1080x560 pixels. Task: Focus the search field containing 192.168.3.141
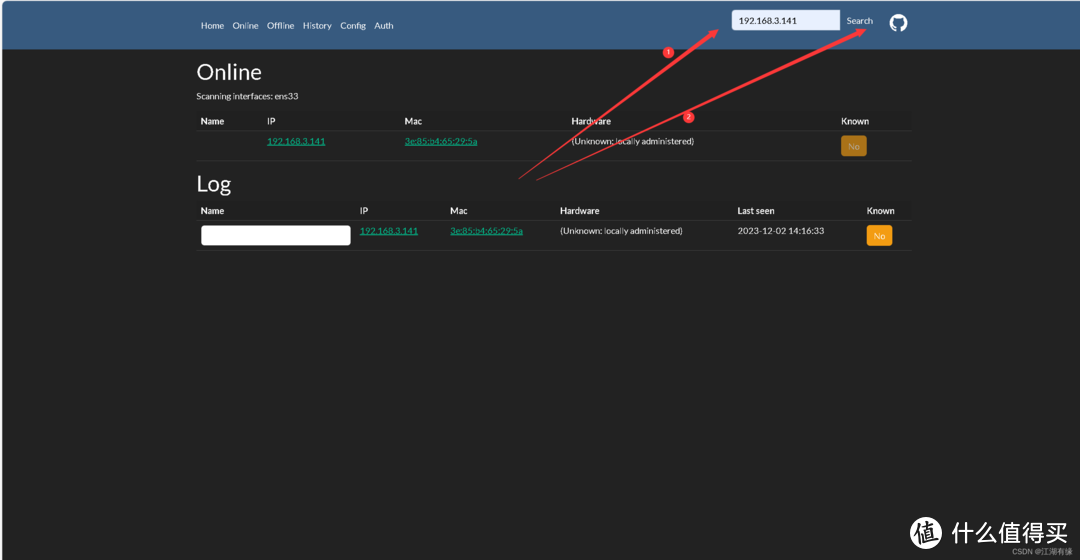pyautogui.click(x=785, y=21)
